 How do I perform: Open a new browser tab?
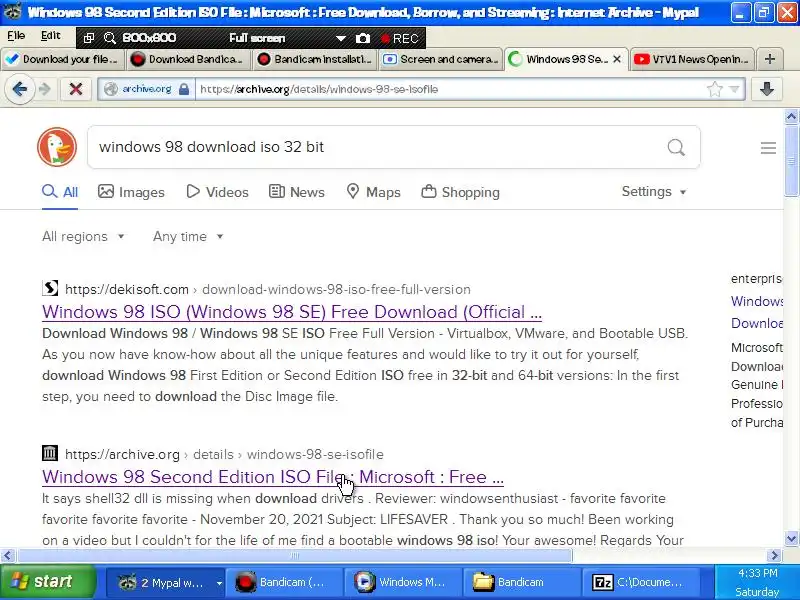point(770,59)
